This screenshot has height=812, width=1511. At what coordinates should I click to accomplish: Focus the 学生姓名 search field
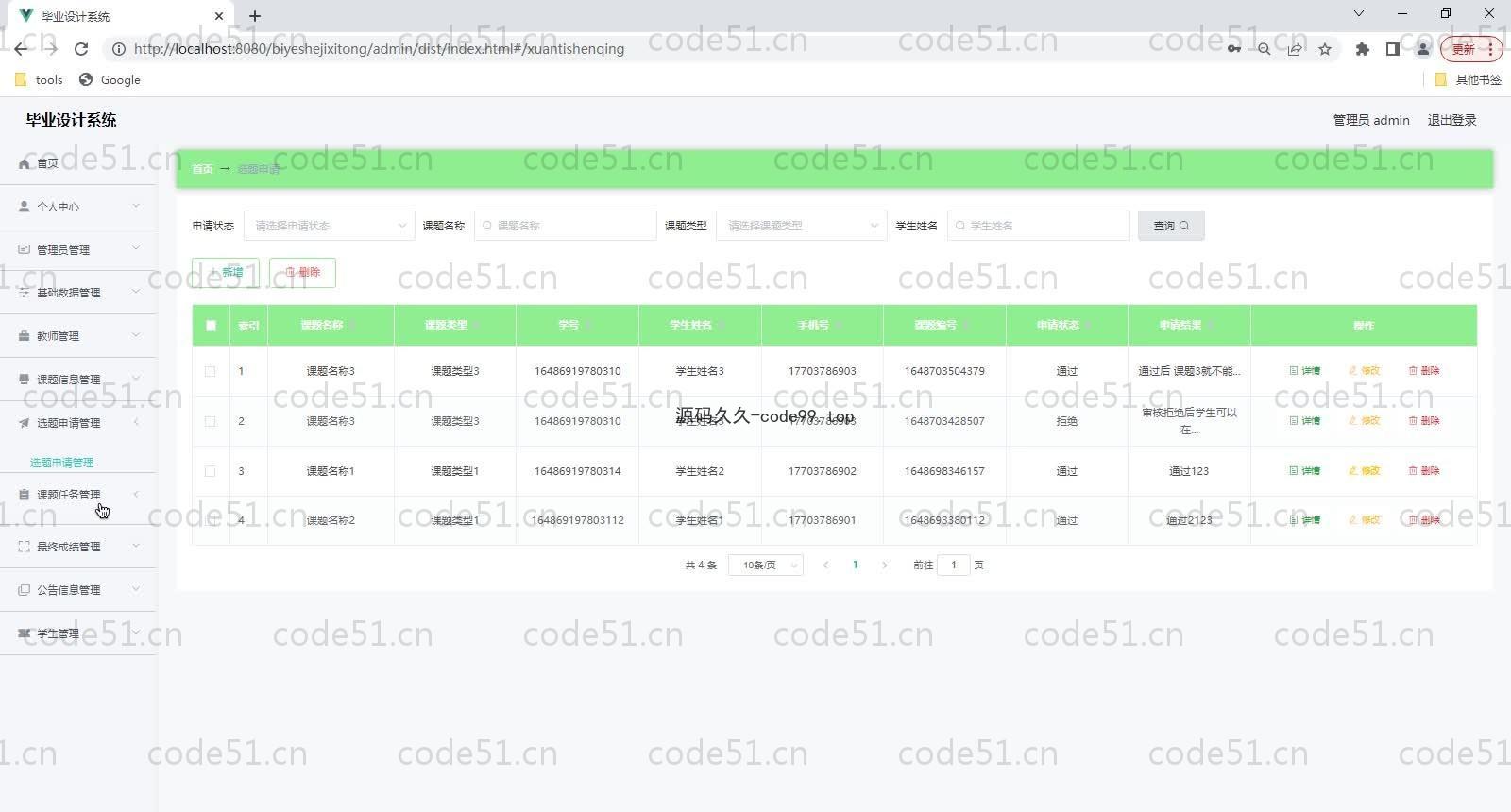1038,226
